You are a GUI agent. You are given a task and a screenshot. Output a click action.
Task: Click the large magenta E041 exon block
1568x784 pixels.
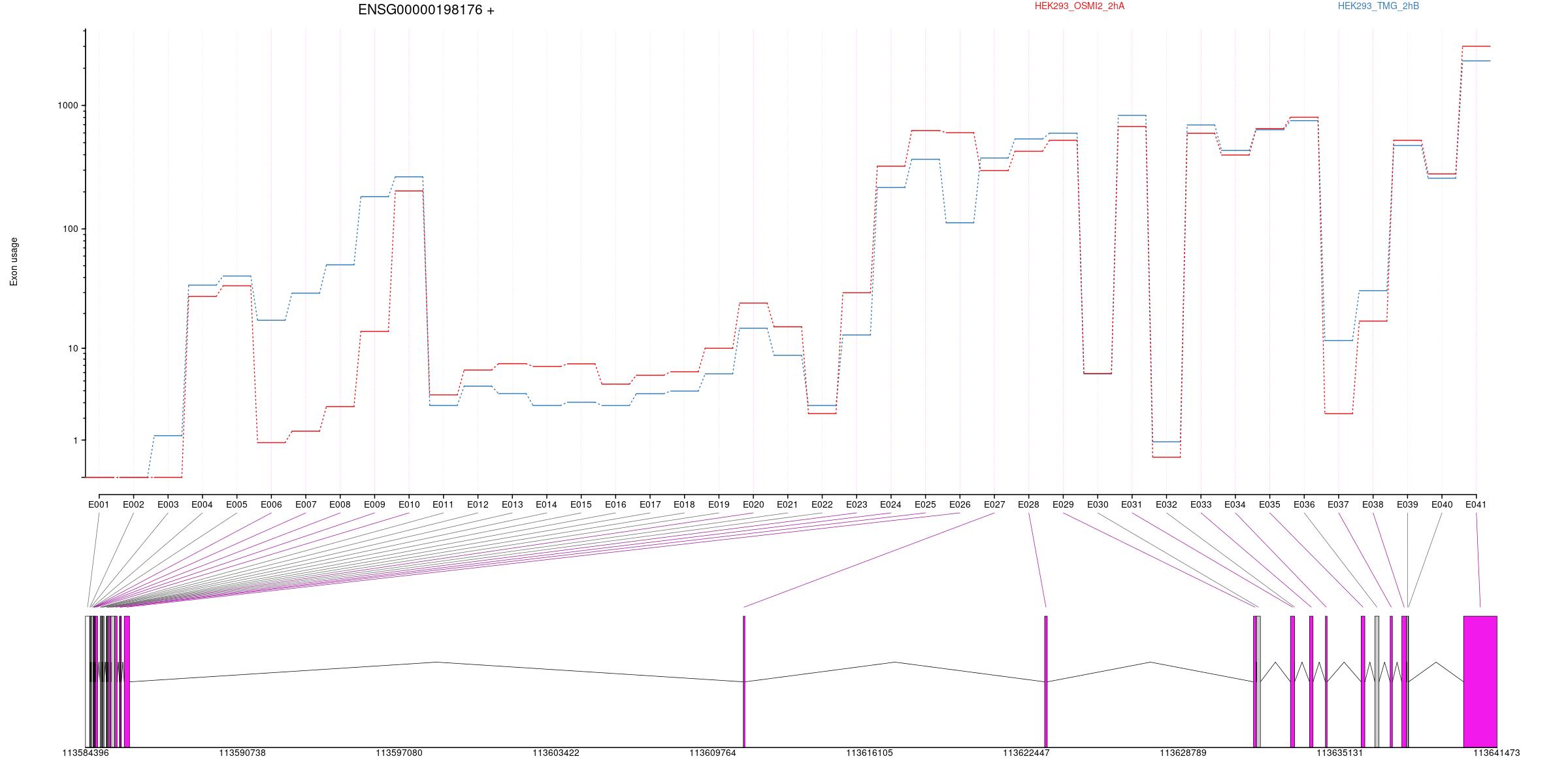pyautogui.click(x=1480, y=681)
